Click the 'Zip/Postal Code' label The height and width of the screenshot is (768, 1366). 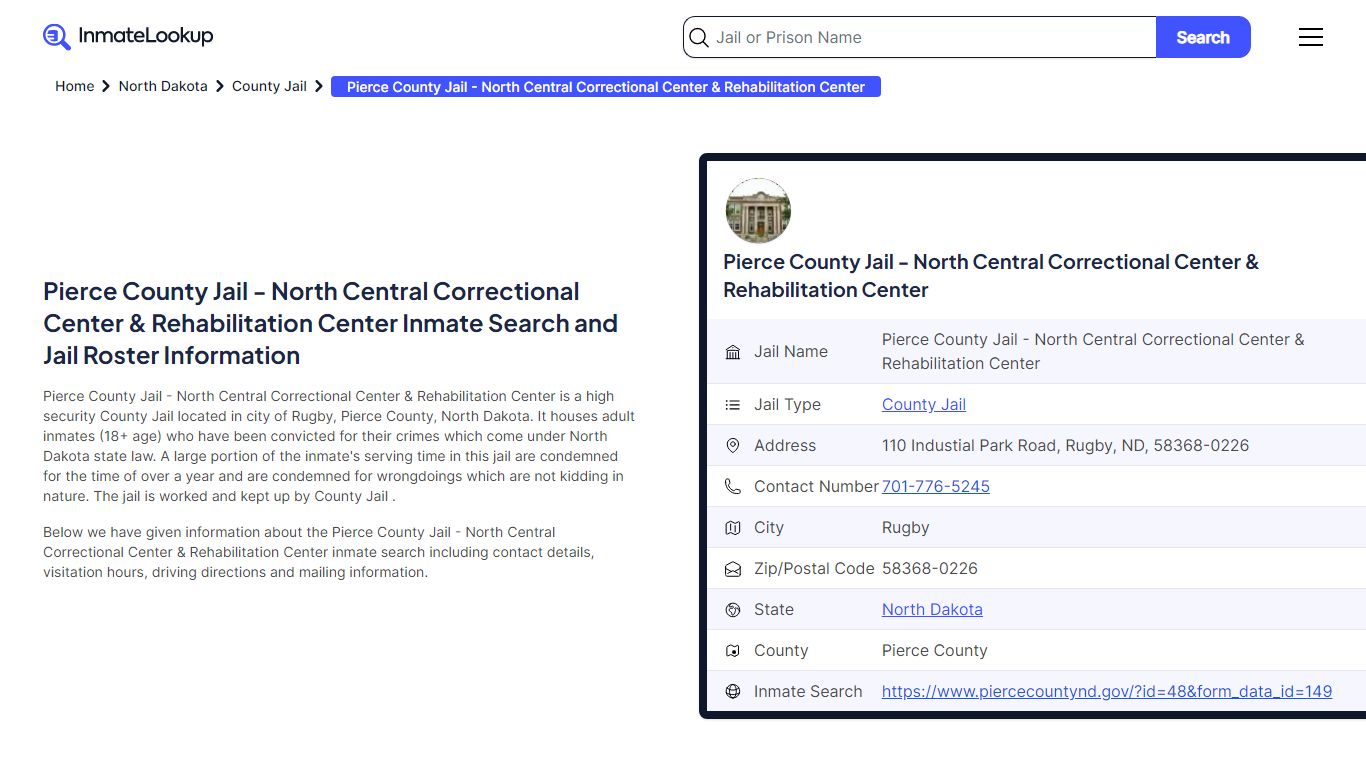click(x=814, y=569)
